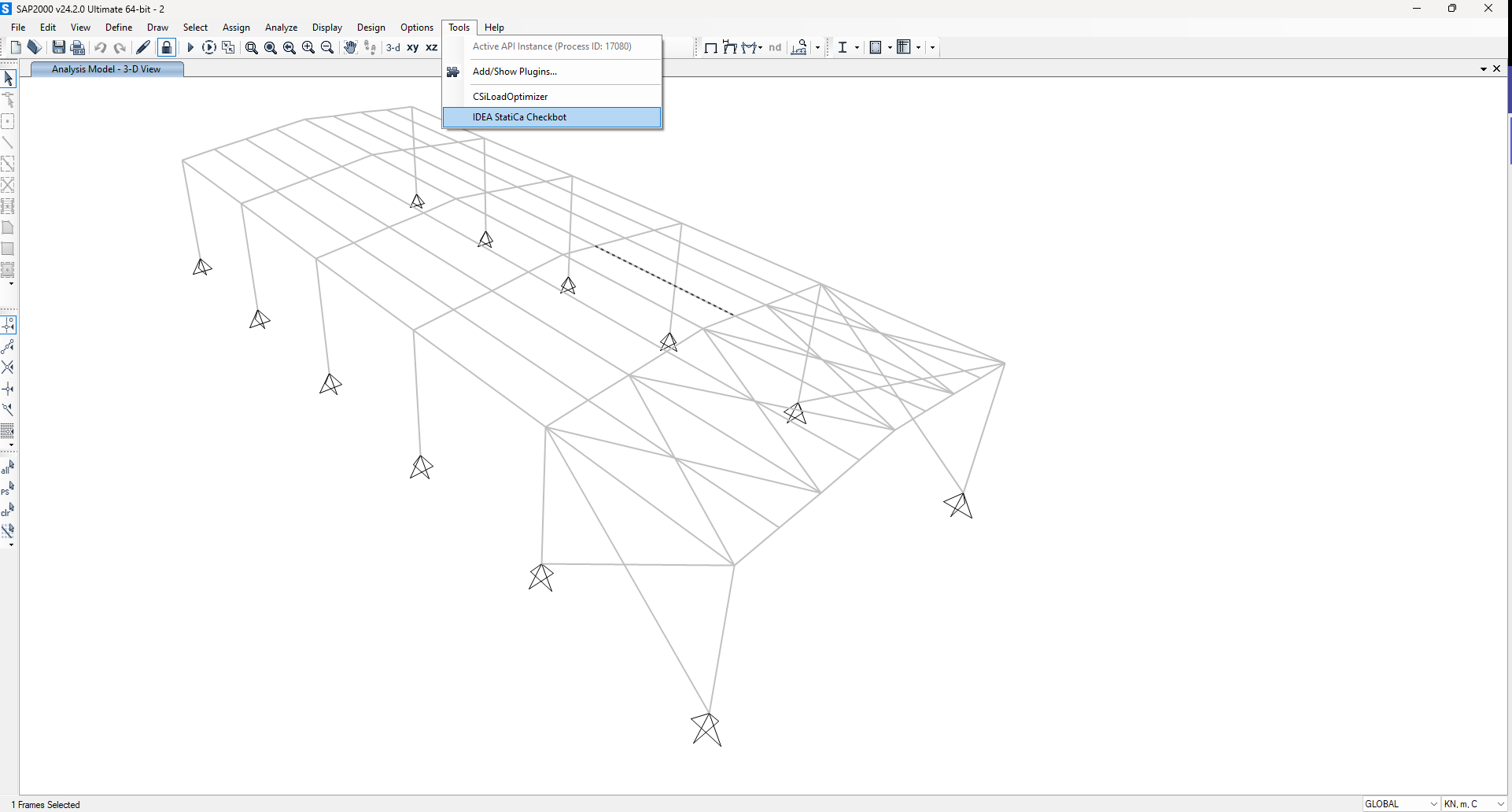Select the Draw Frame line tool
This screenshot has width=1512, height=812.
8,142
